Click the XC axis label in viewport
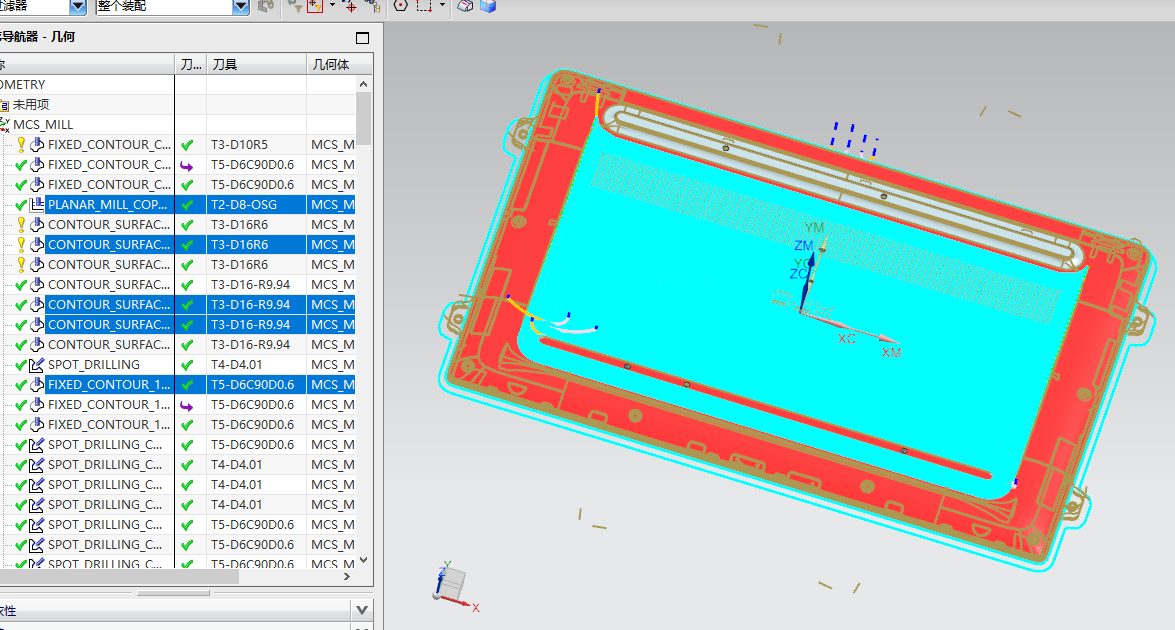 click(847, 339)
